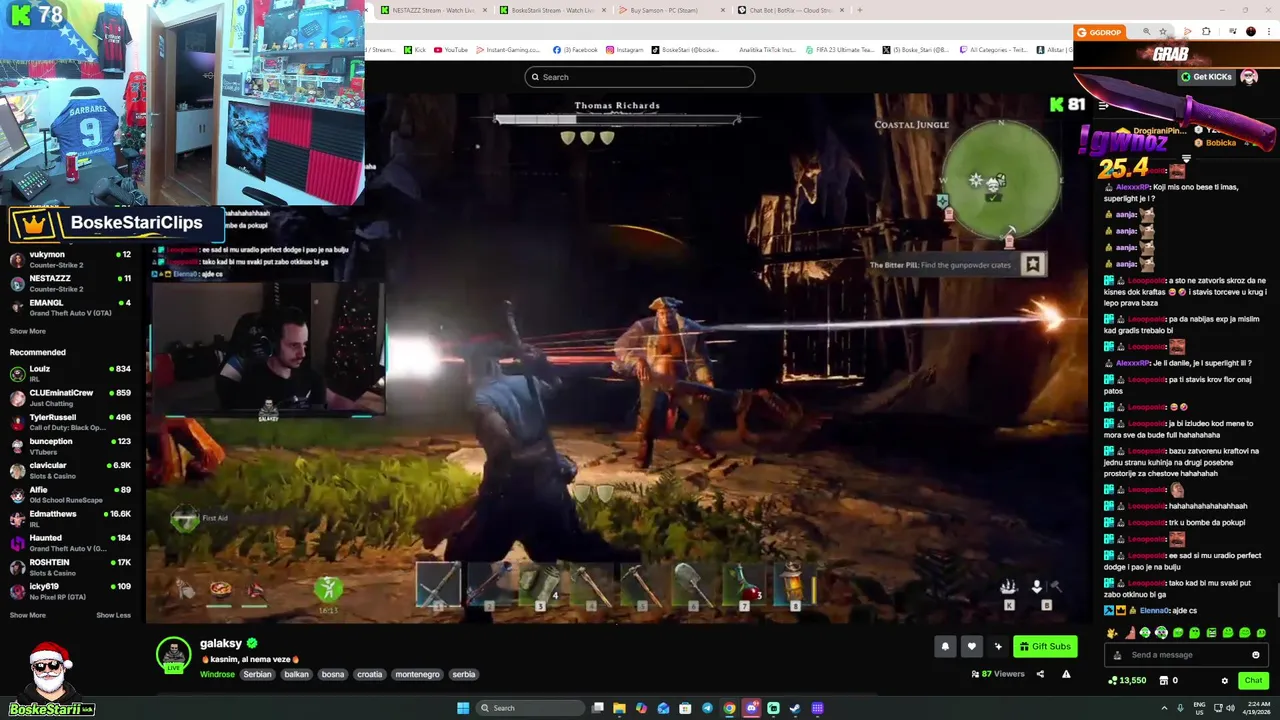Show hidden system tray icons
Image resolution: width=1280 pixels, height=720 pixels.
click(1163, 708)
